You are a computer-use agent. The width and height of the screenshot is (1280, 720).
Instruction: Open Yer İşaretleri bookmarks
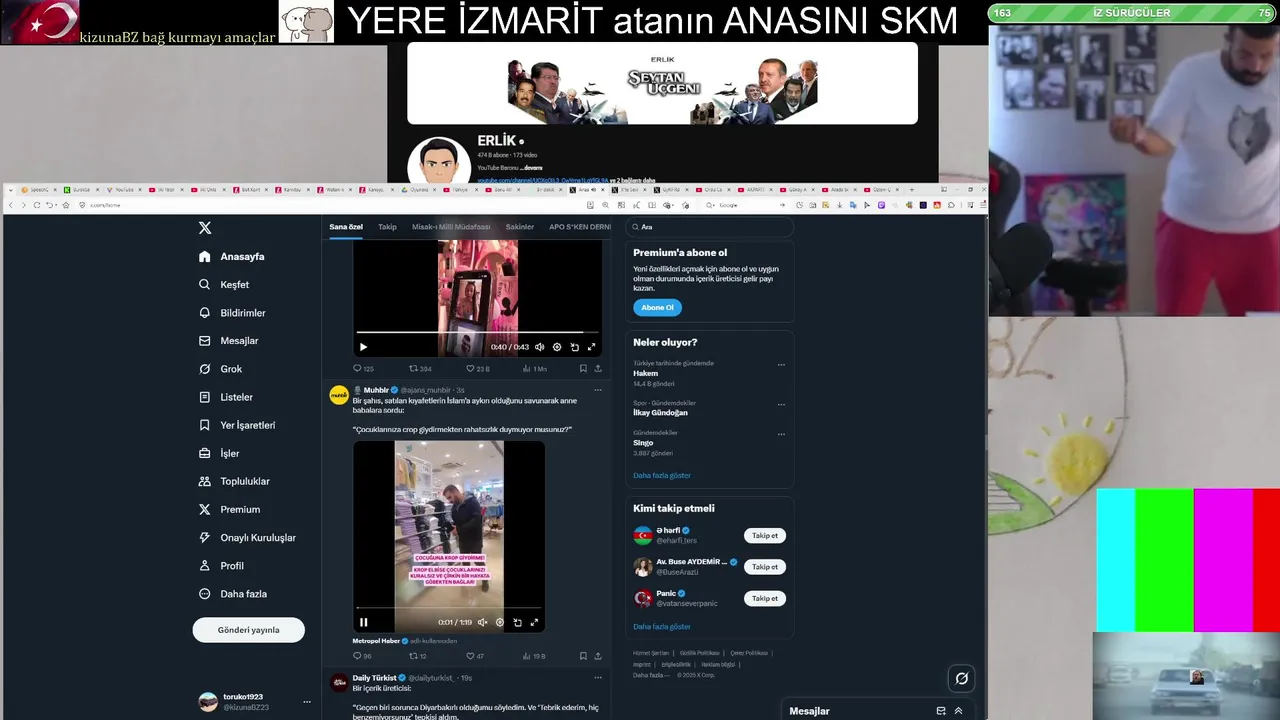237,425
